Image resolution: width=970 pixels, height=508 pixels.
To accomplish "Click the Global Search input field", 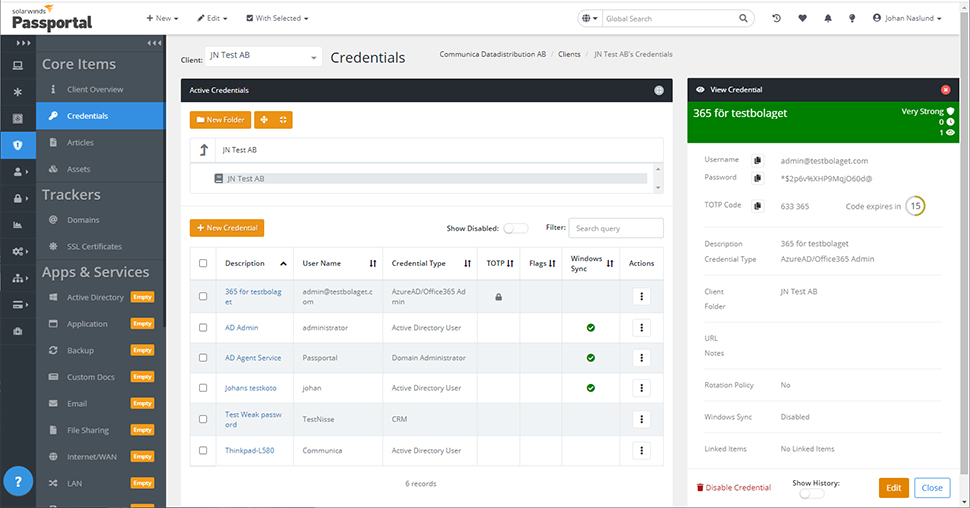I will coord(671,19).
